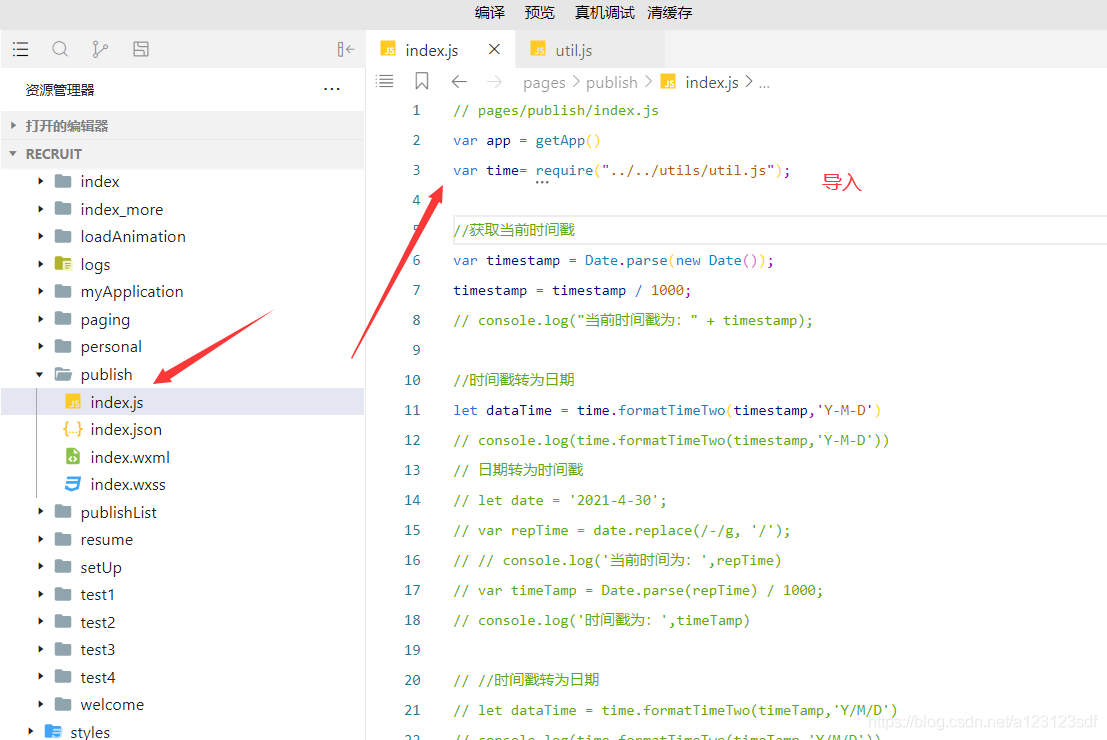Expand the paging folder

[41, 319]
